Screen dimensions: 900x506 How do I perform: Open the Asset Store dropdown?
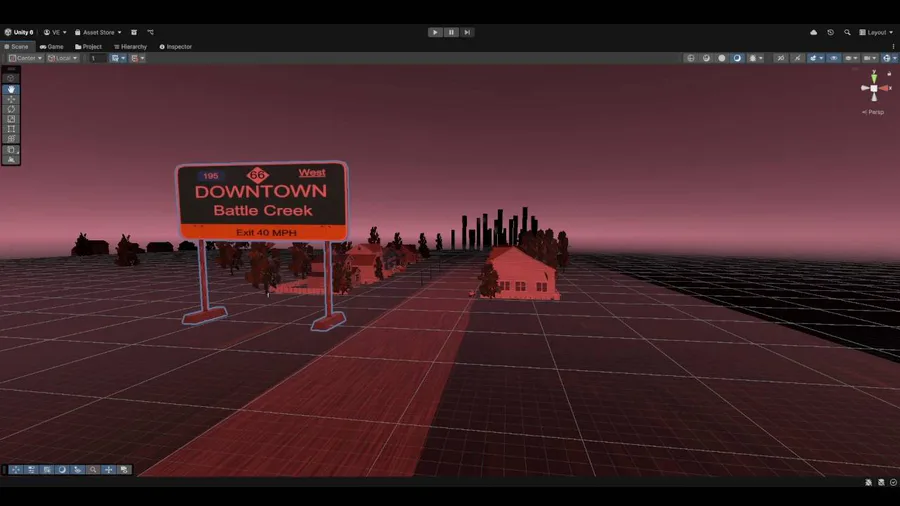(x=98, y=32)
